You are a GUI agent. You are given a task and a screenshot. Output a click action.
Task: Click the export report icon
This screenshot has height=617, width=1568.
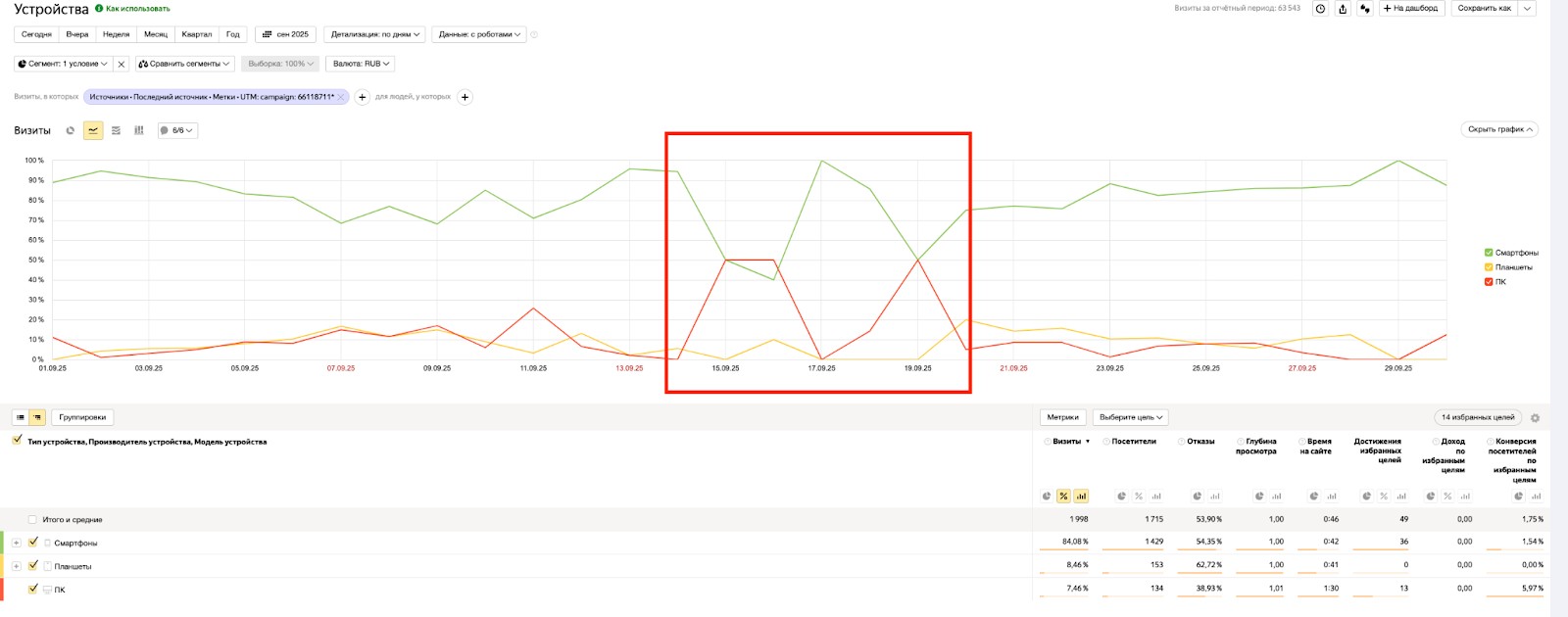(1343, 9)
